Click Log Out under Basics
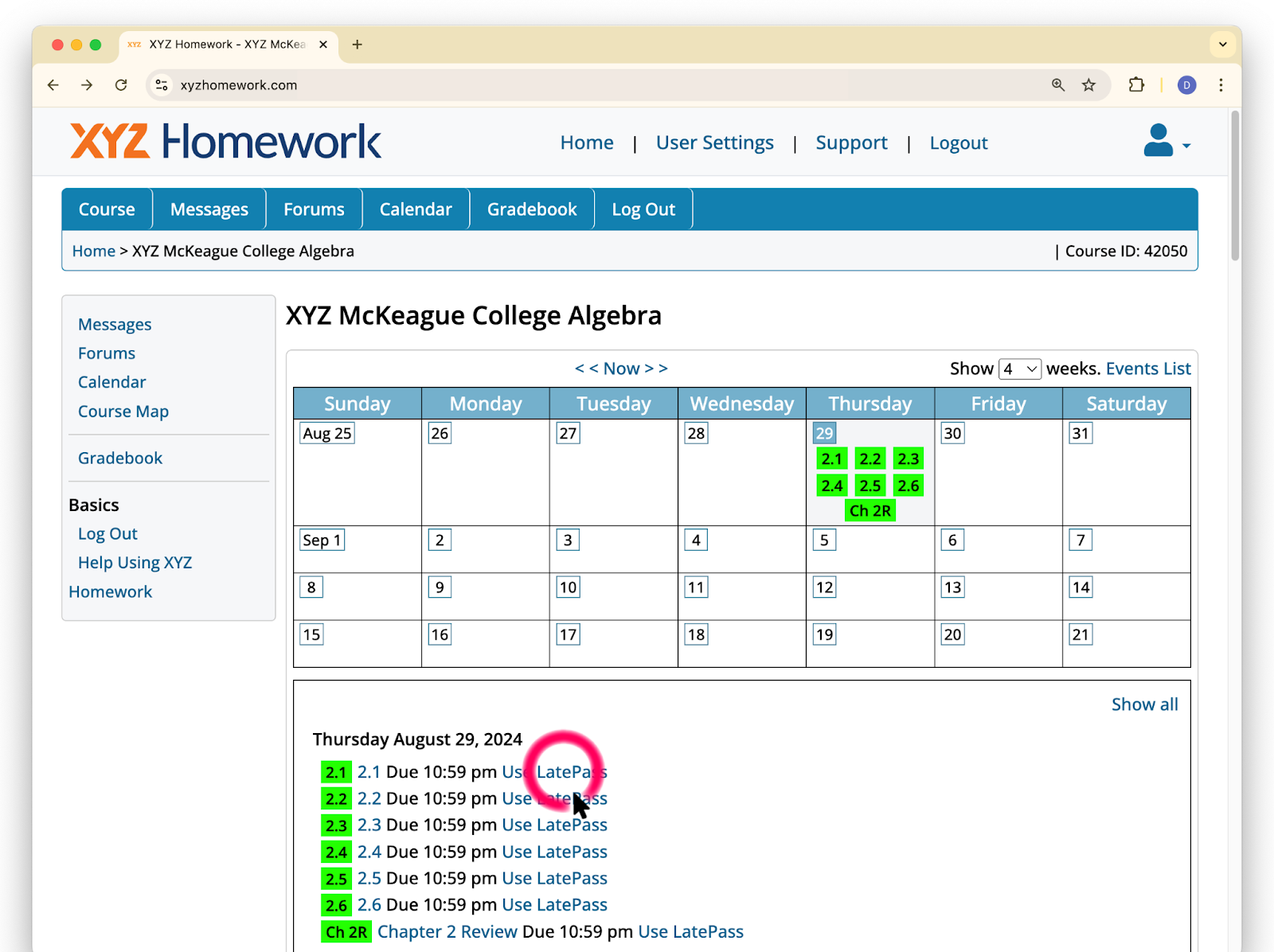 click(x=107, y=534)
